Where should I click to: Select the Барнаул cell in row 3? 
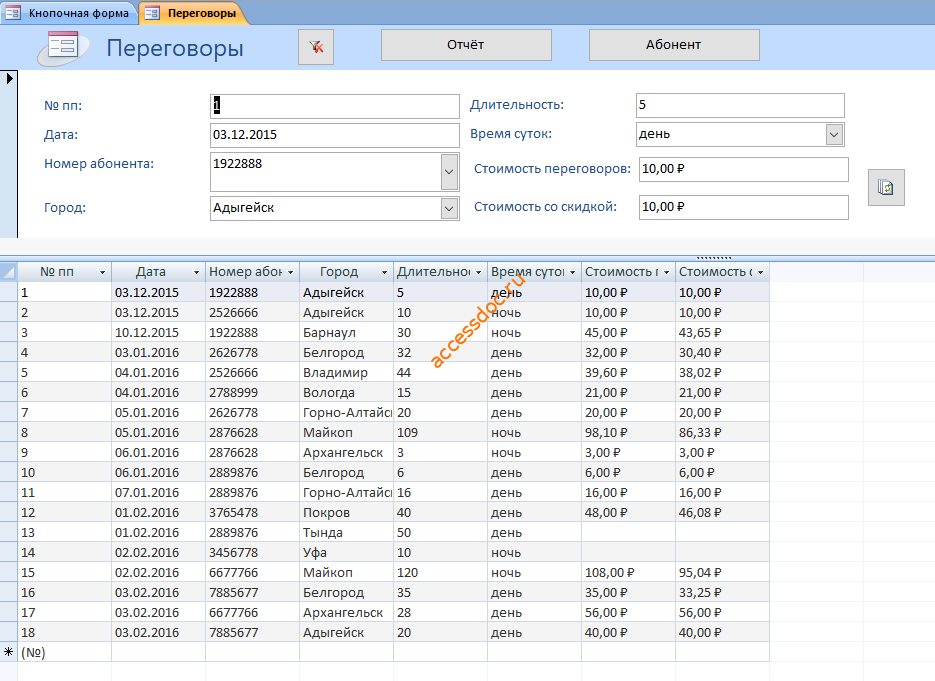pos(346,333)
